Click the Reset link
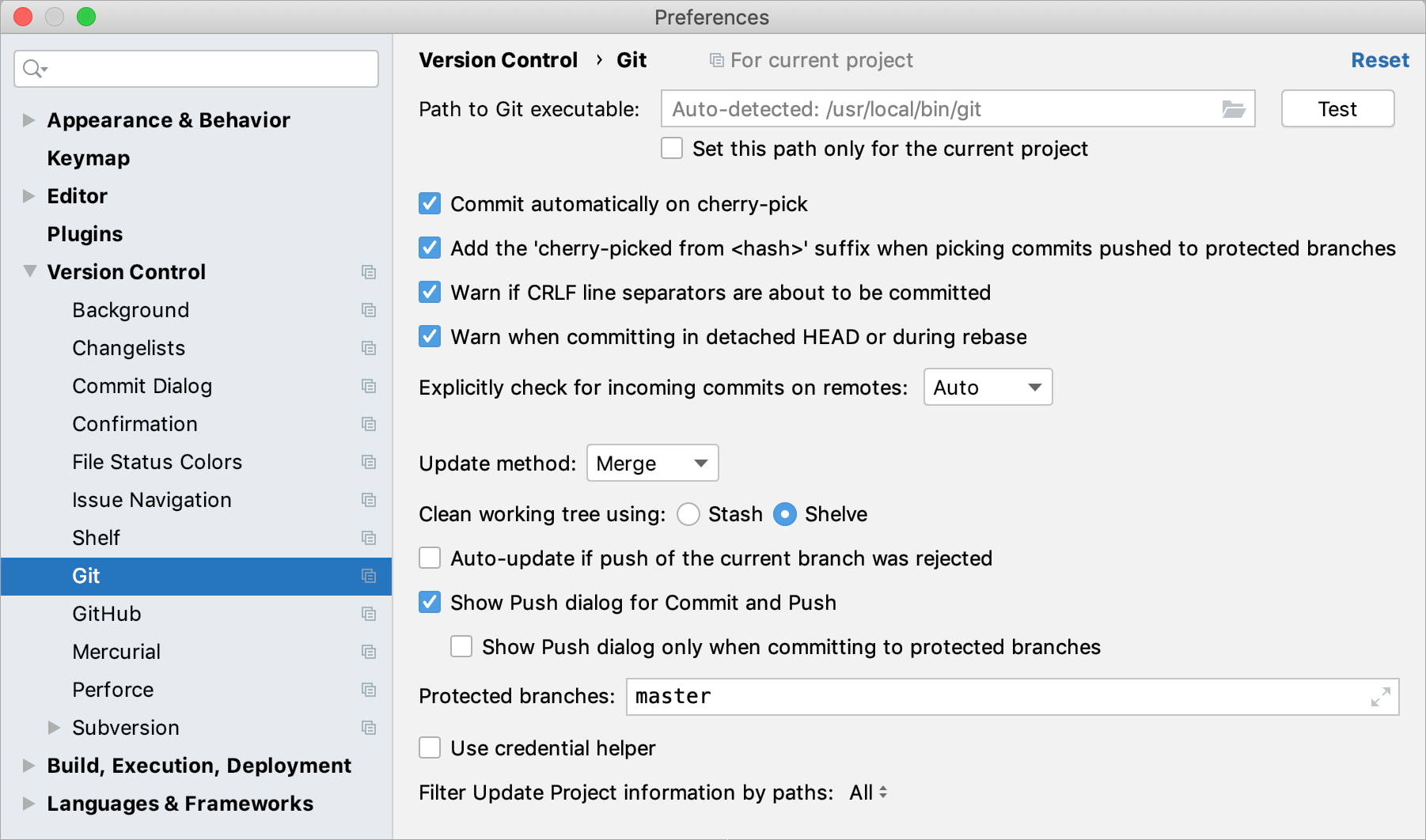Viewport: 1426px width, 840px height. coord(1379,60)
